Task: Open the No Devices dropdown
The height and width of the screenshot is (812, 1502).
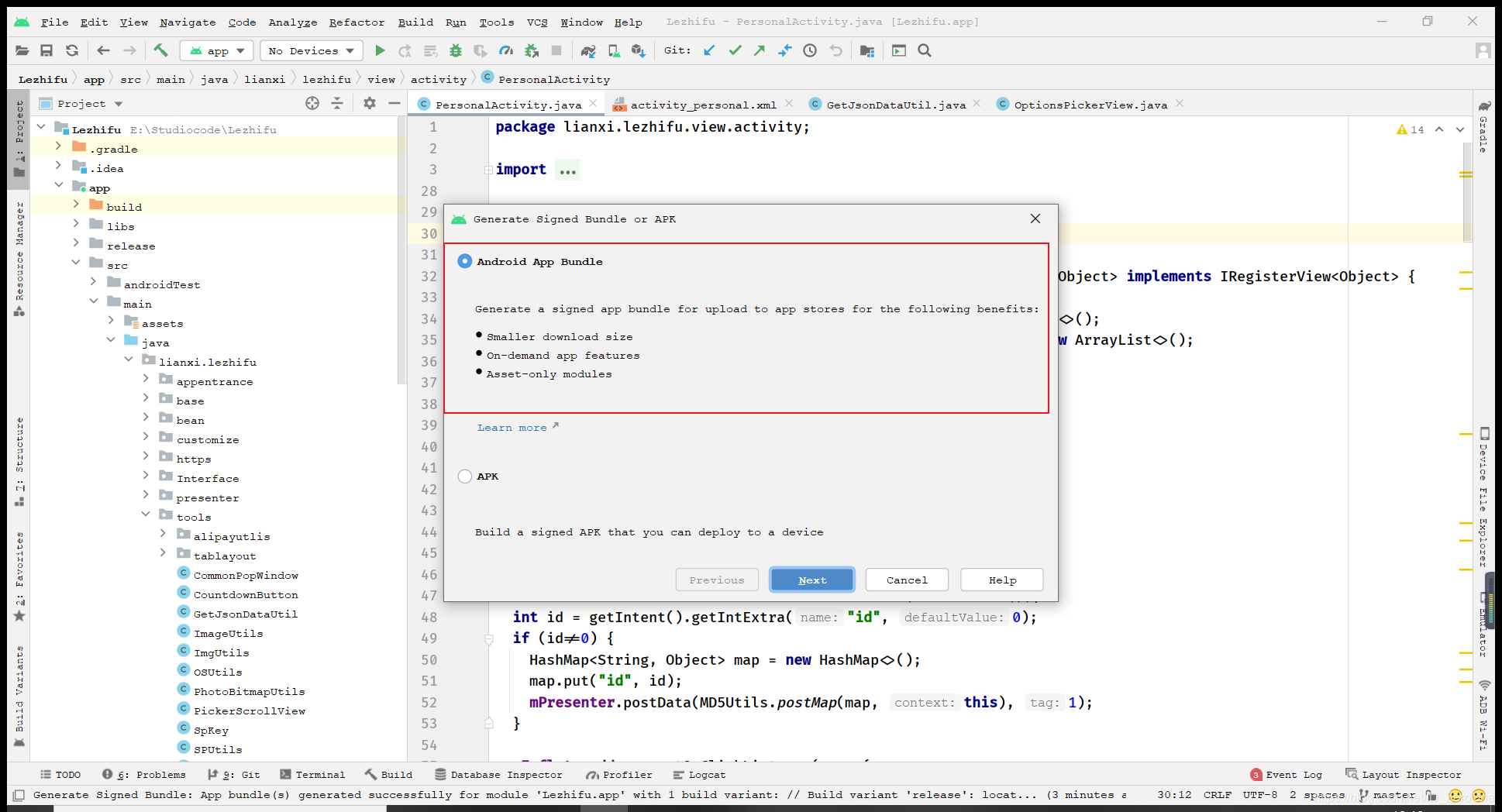Action: (x=312, y=51)
